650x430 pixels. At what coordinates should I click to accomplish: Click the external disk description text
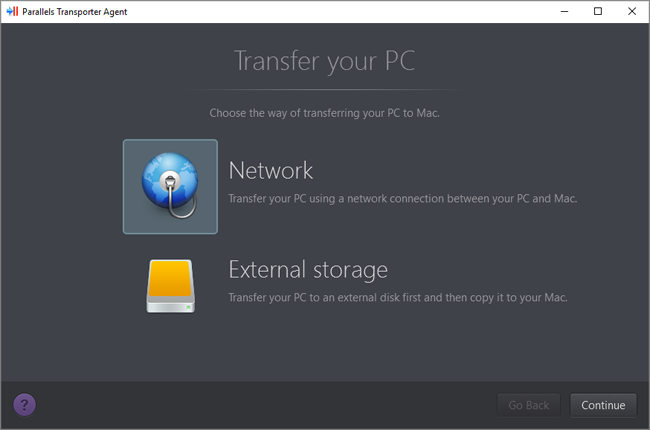399,298
